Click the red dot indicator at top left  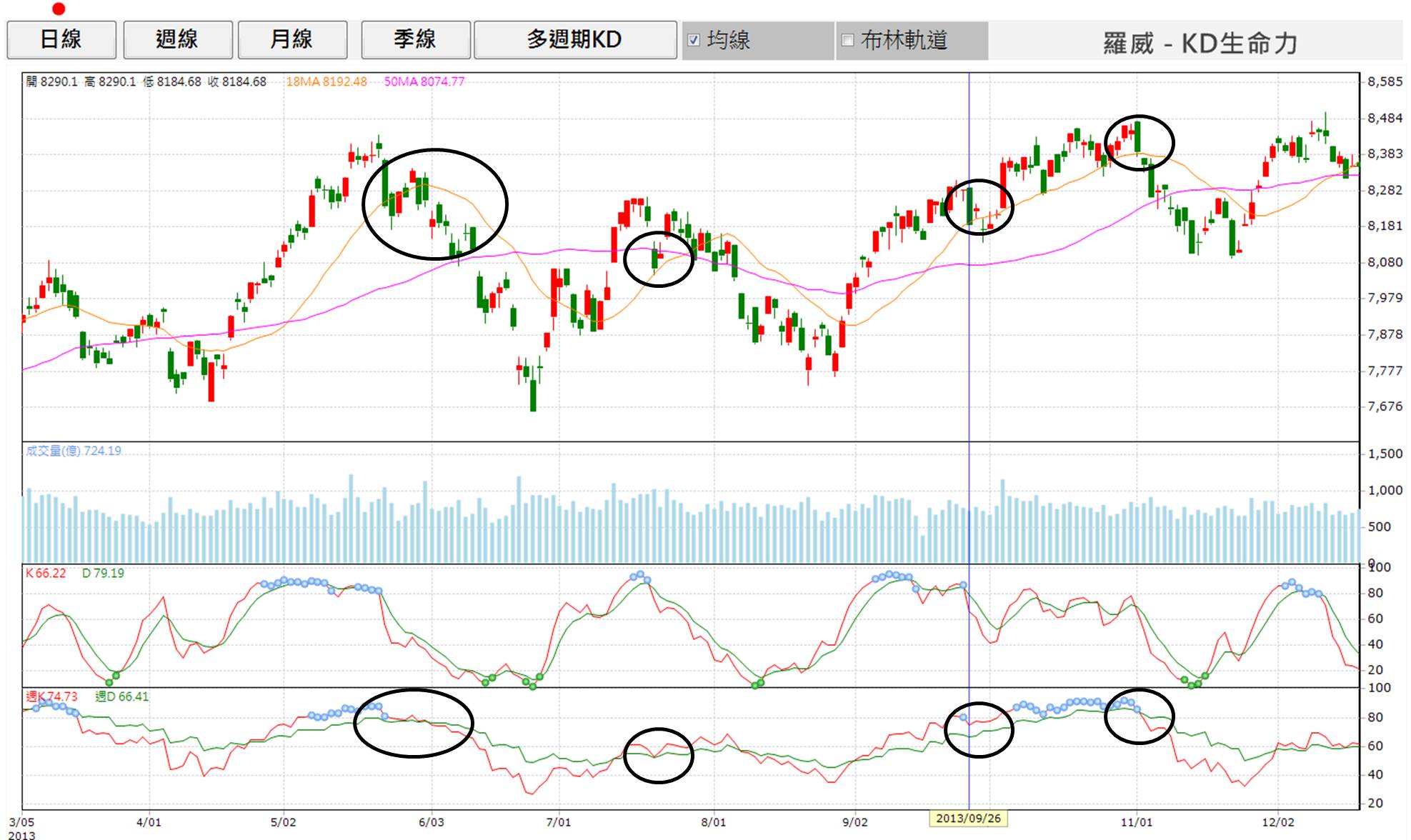coord(59,9)
